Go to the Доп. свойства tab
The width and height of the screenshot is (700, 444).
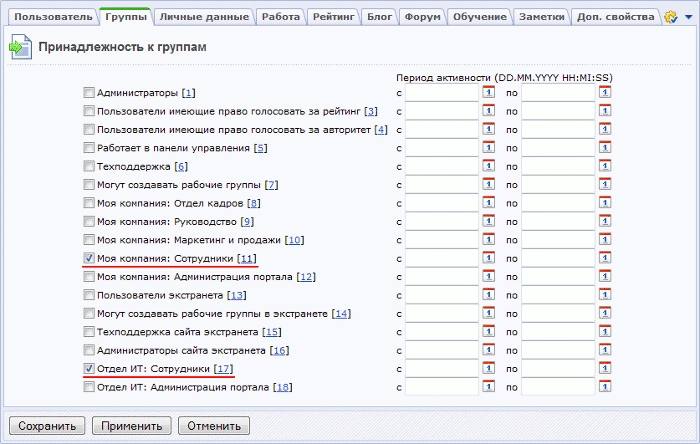point(617,17)
